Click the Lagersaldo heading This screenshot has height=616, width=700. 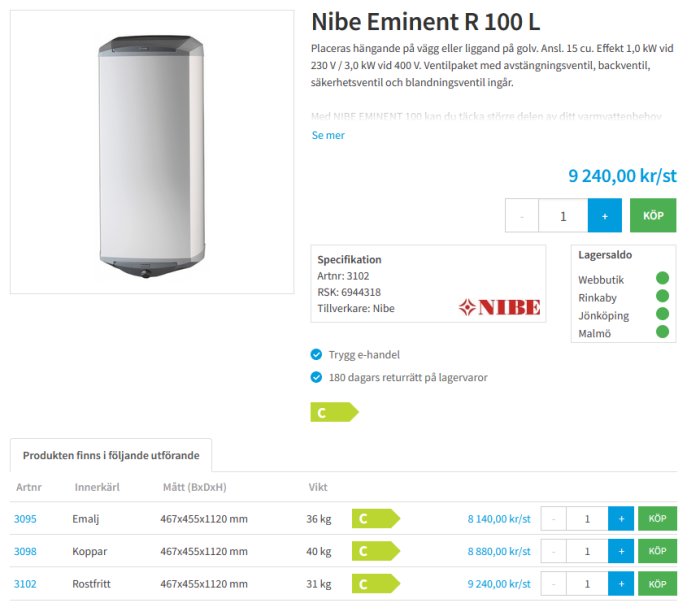[605, 255]
